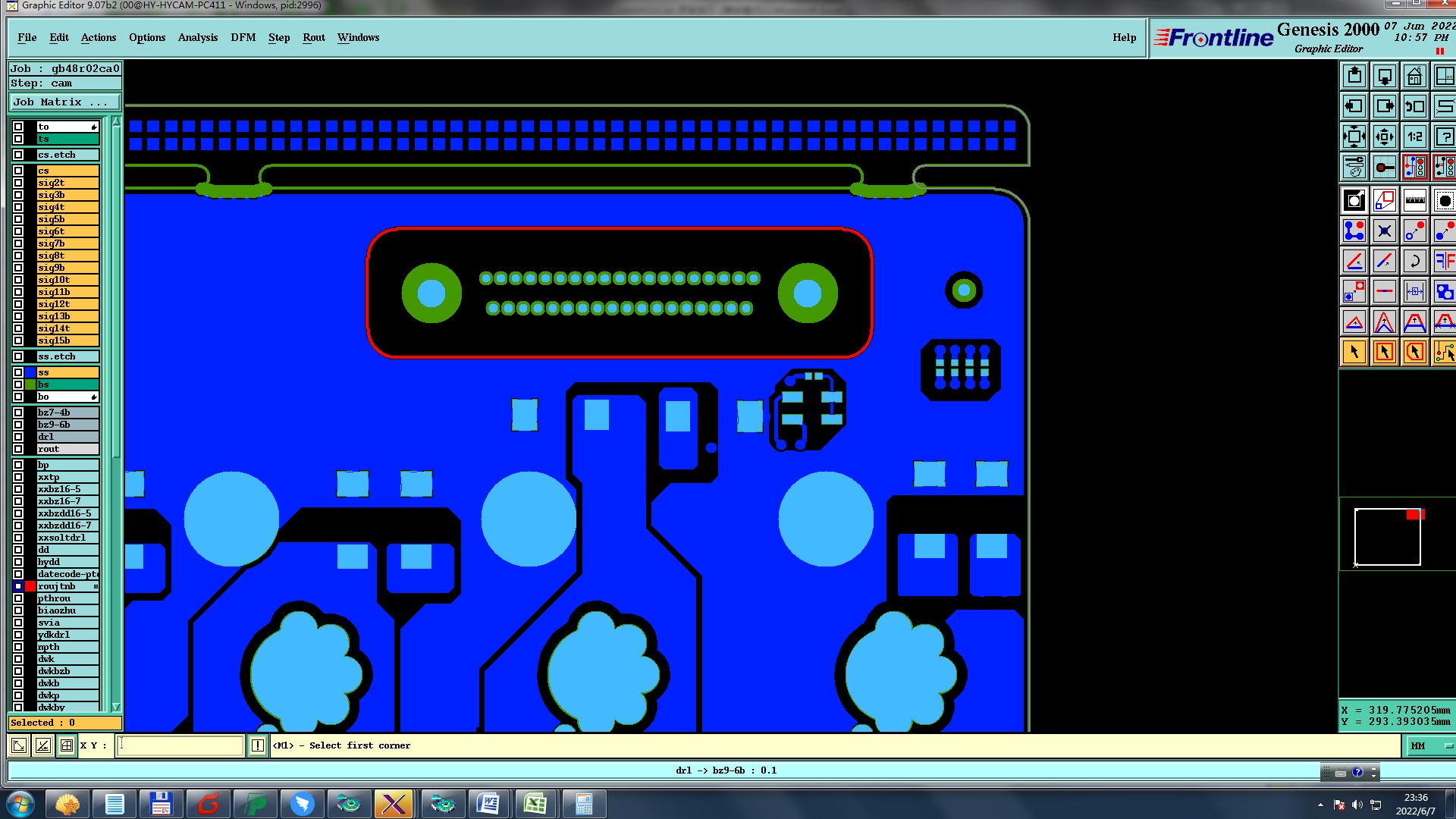The image size is (1456, 819).
Task: Toggle the checkbox for layer roujtnb
Action: coord(18,586)
